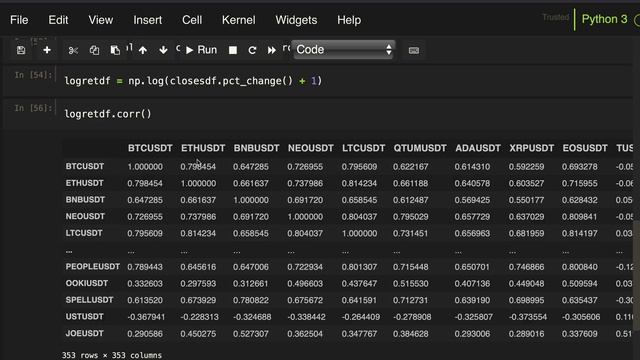Click the value 0.789443 in the PEOPLEUSDT row
Screen dimensions: 640x360
click(145, 267)
